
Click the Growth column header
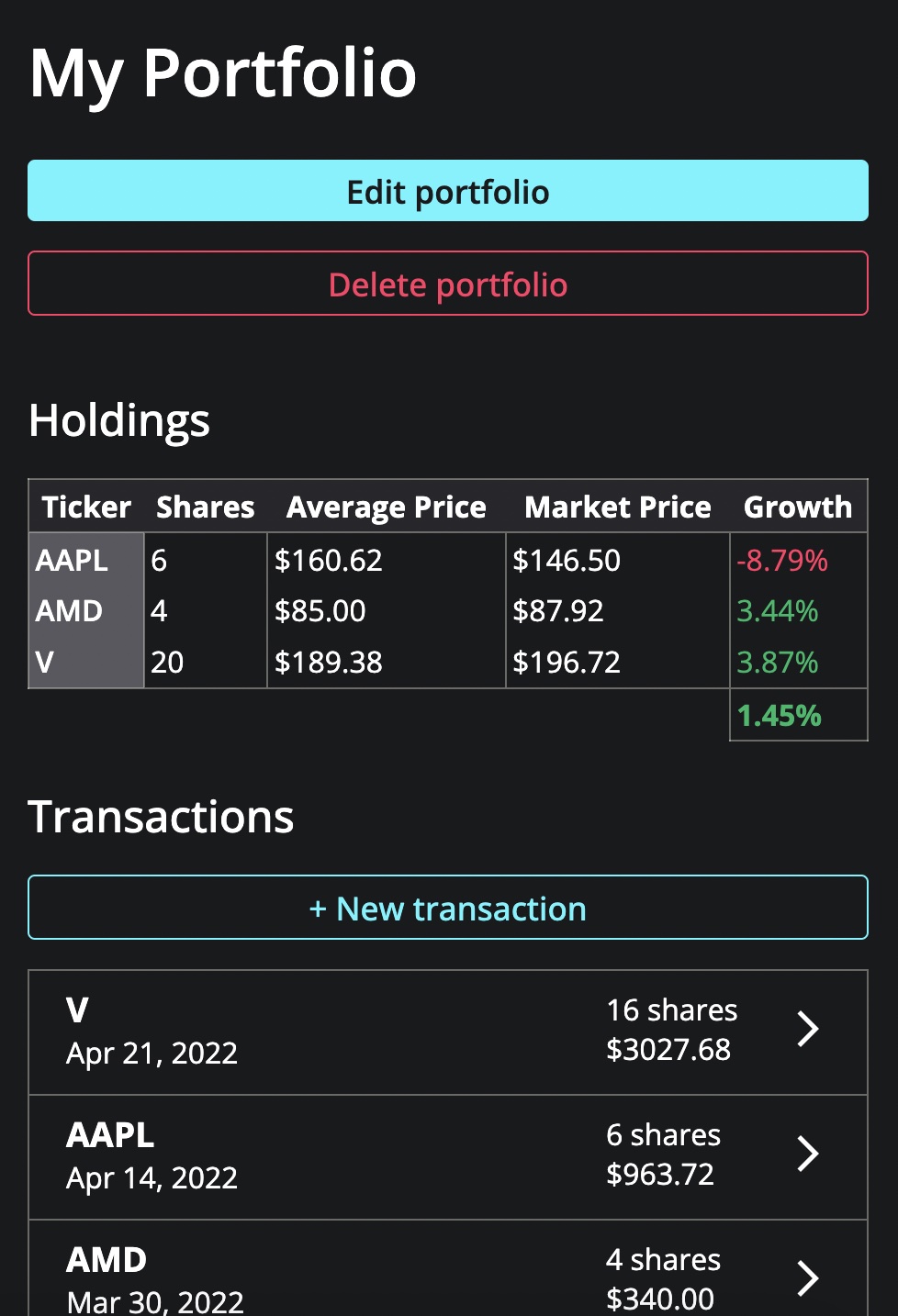coord(797,507)
